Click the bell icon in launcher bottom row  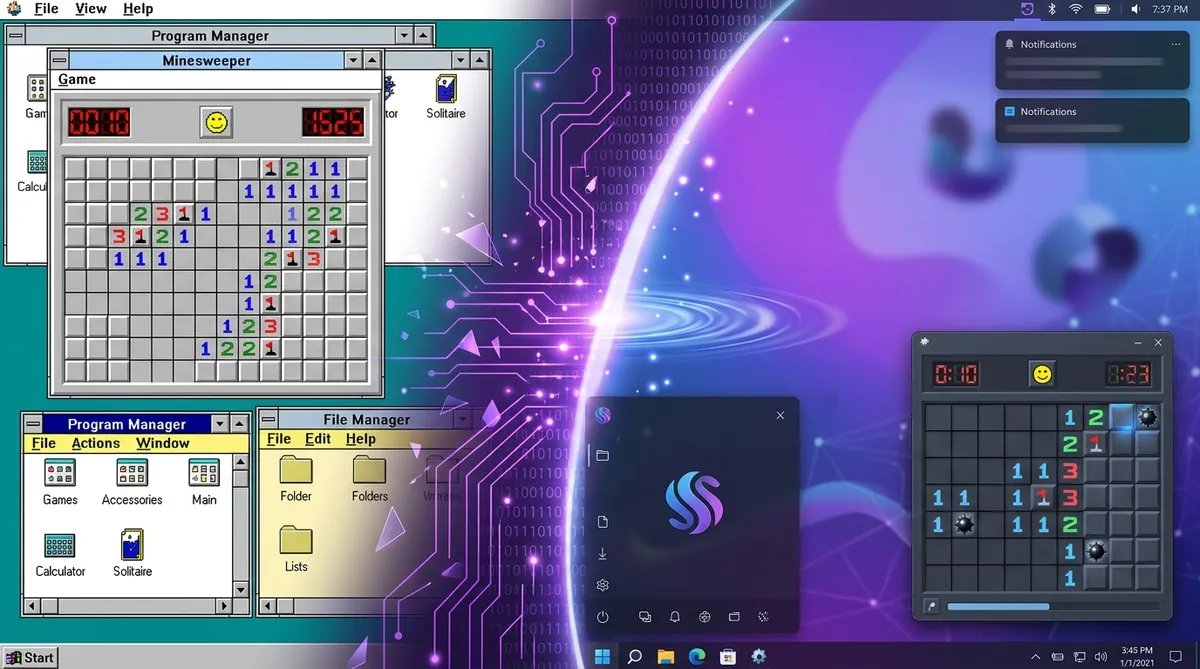(675, 617)
